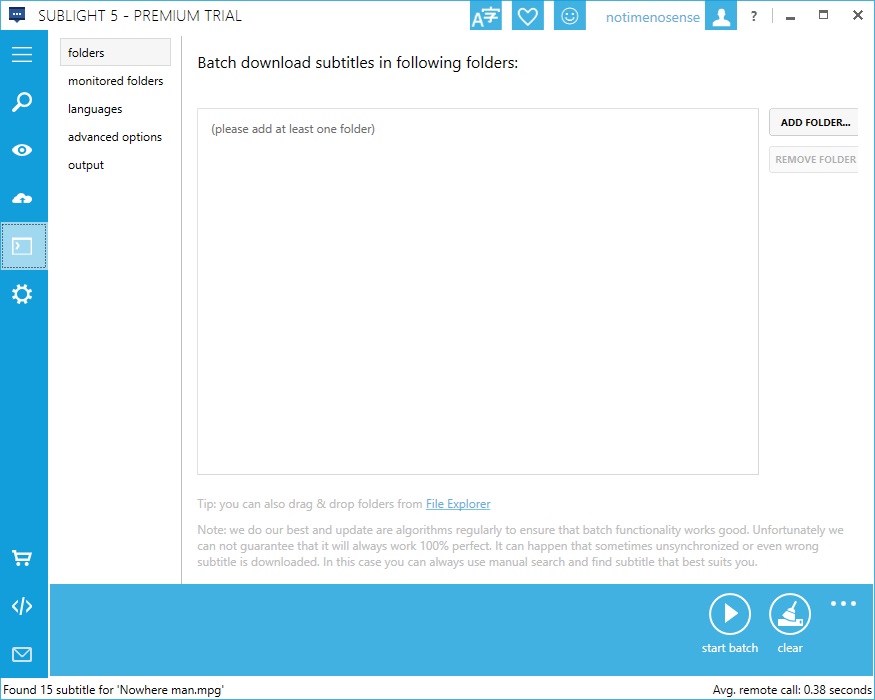Open the envelope mail icon in sidebar
This screenshot has width=875, height=700.
22,654
